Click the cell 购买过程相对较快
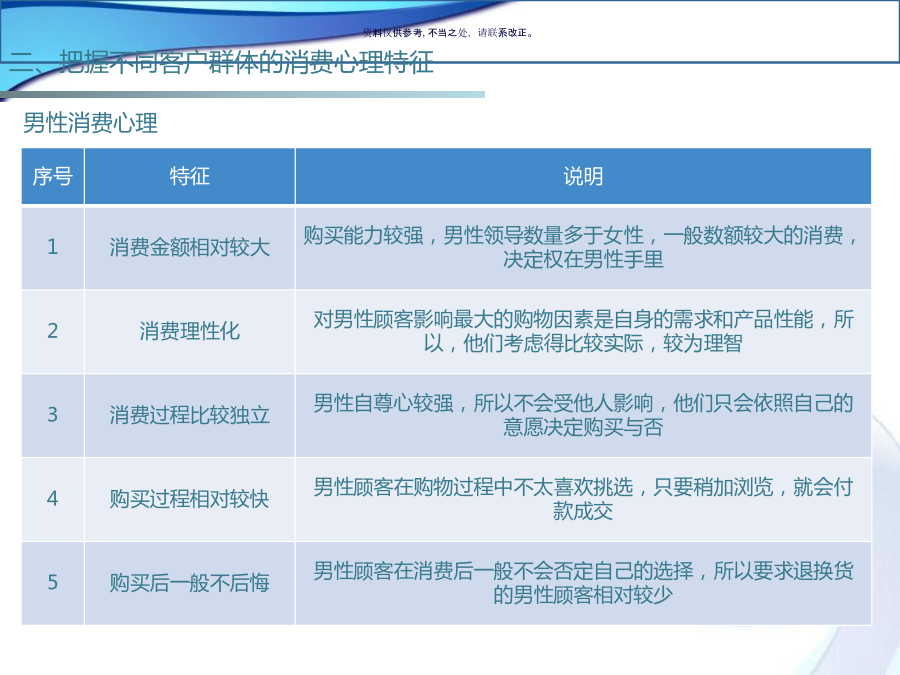The width and height of the screenshot is (900, 675). coord(190,499)
